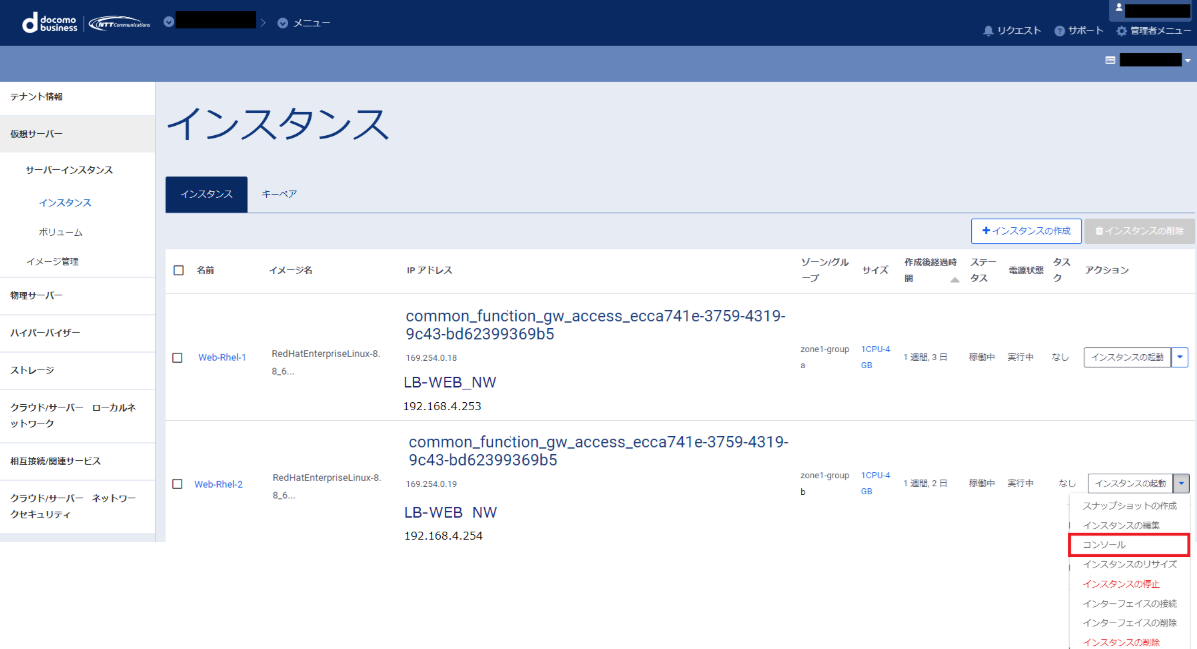The width and height of the screenshot is (1197, 649).
Task: Check the Web-Rhel-1 row checkbox
Action: pos(177,357)
